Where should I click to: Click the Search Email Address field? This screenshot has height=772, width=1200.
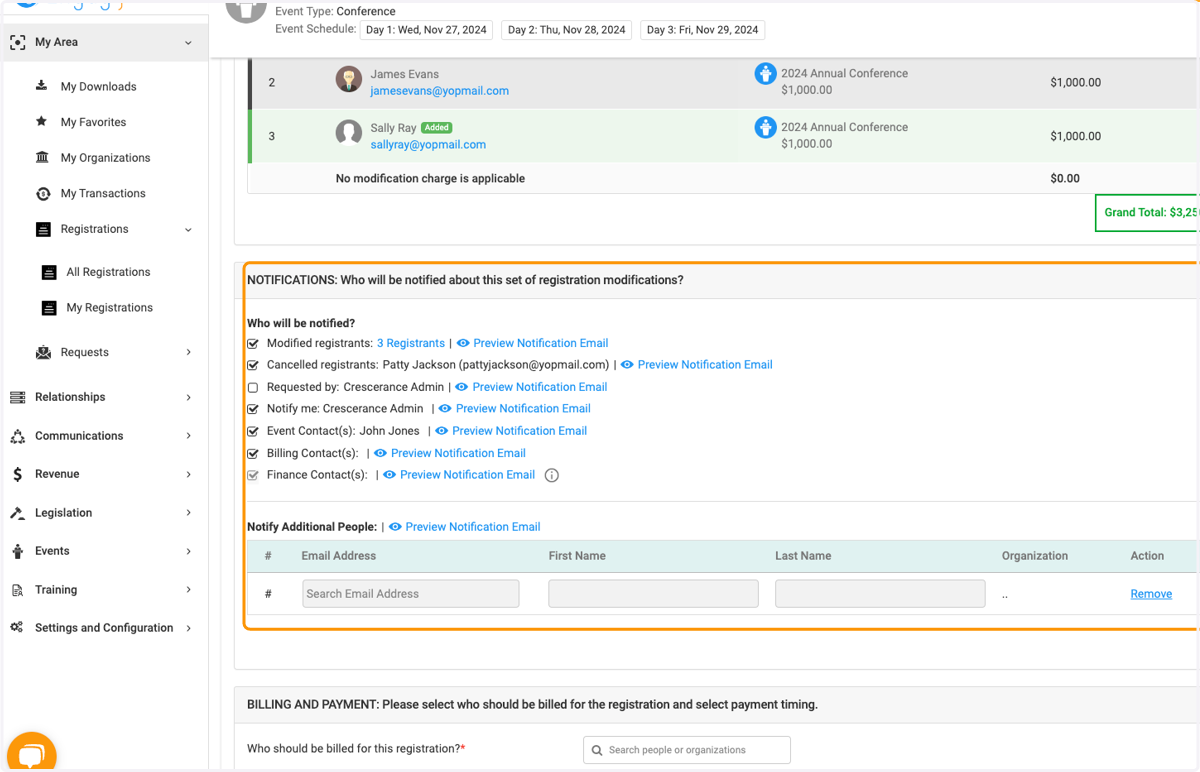click(x=411, y=594)
